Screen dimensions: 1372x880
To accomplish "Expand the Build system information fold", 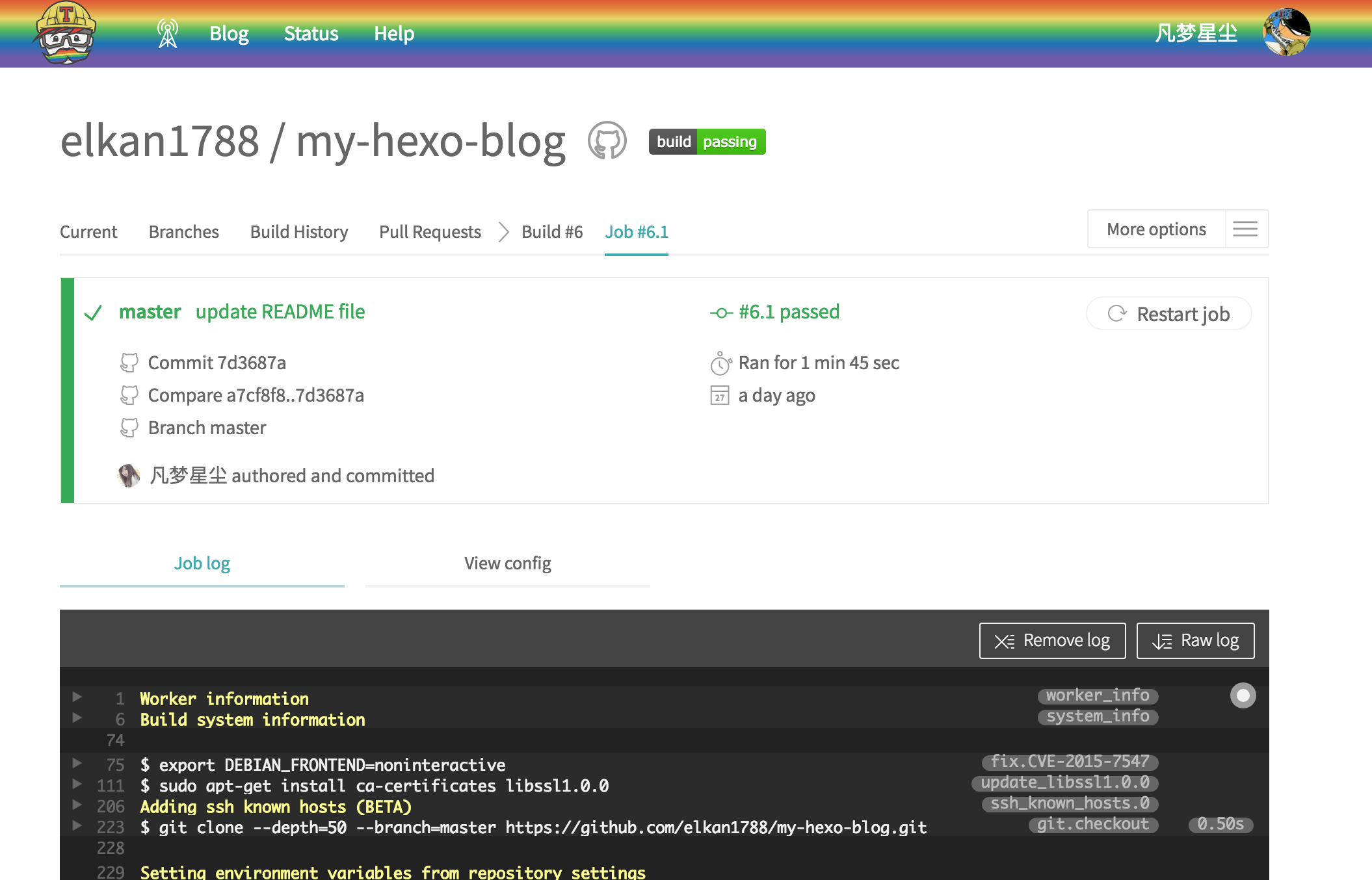I will [x=77, y=718].
